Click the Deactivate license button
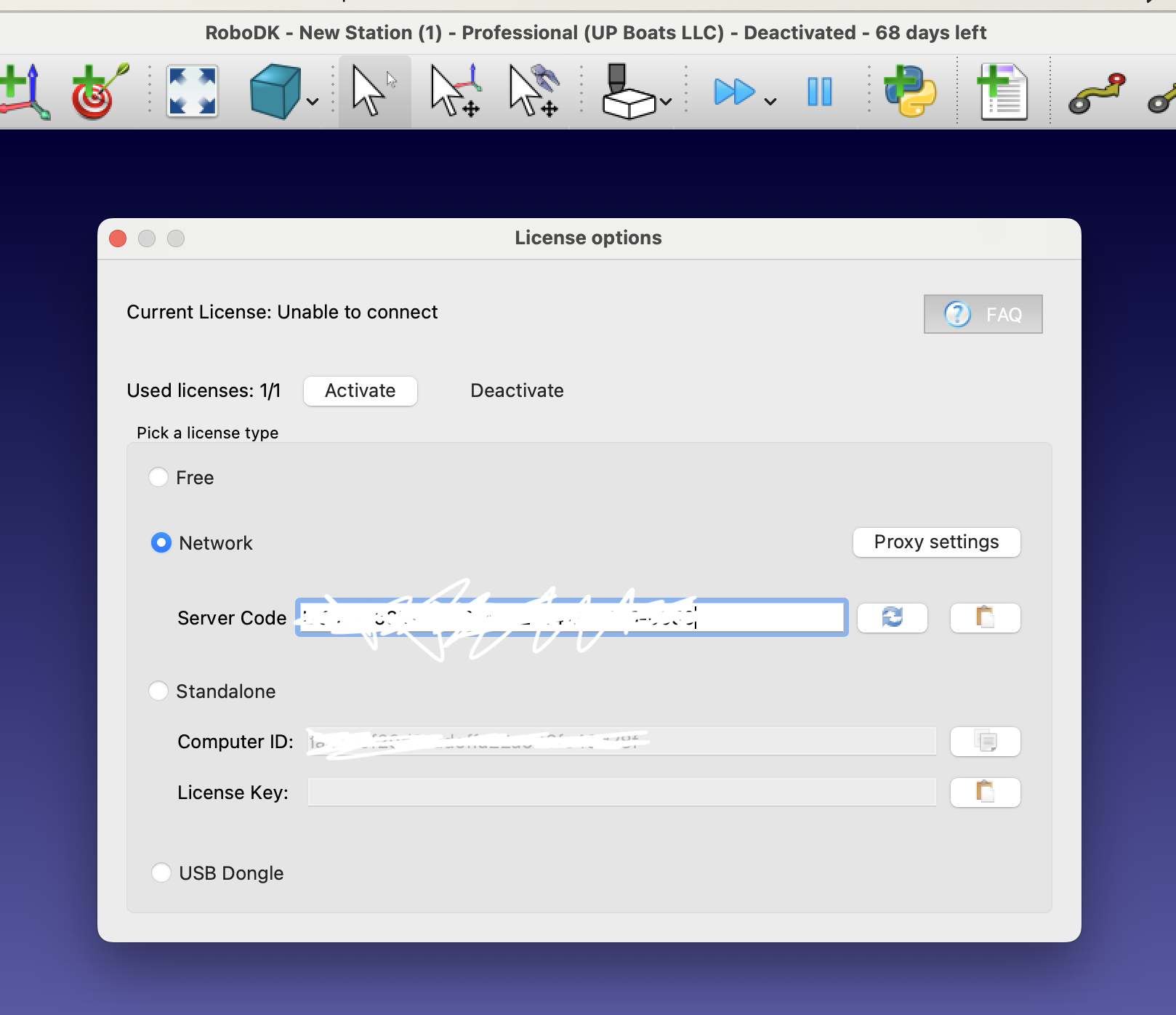 517,391
